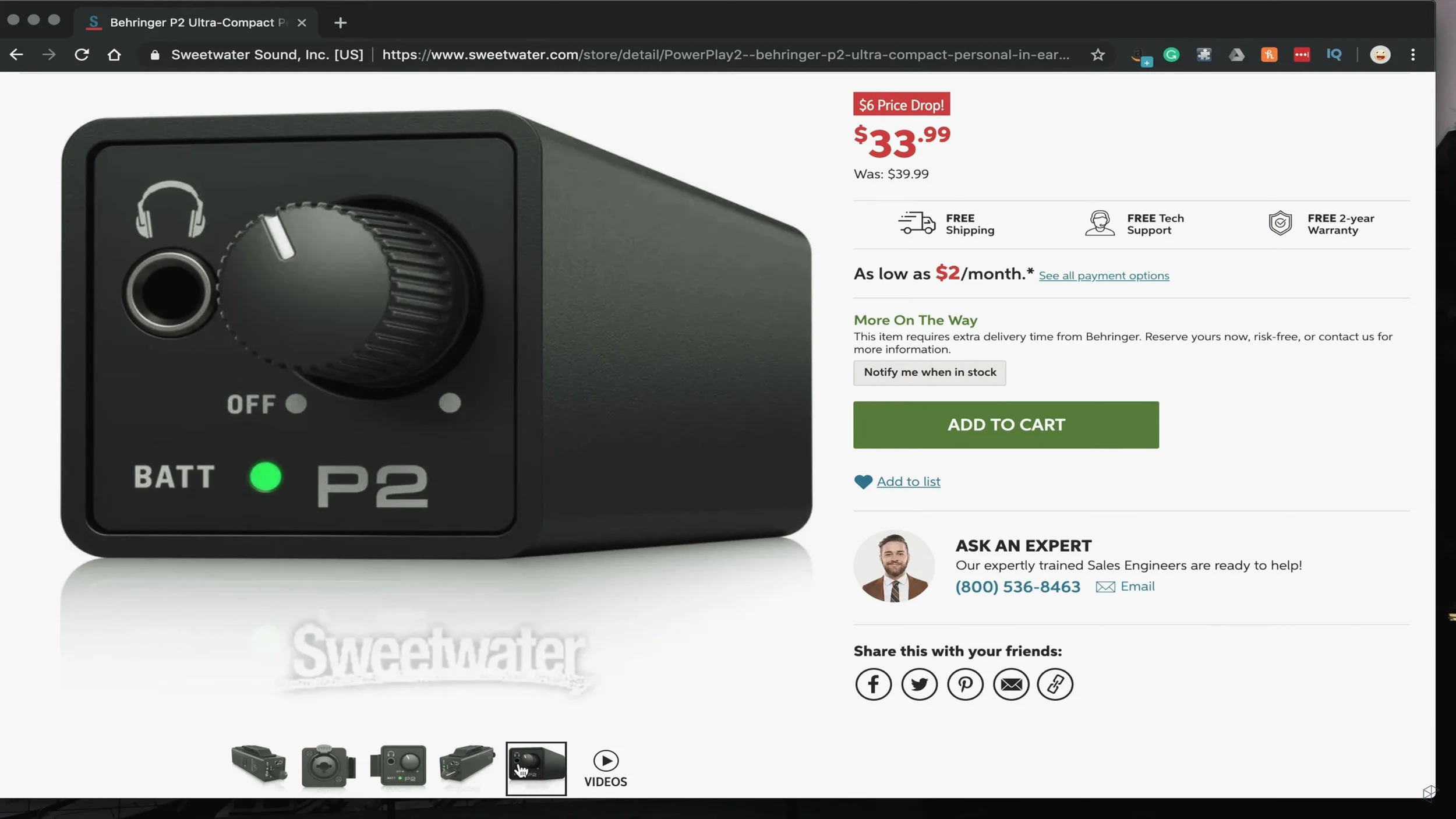Play product videos button
Image resolution: width=1456 pixels, height=819 pixels.
(x=606, y=769)
